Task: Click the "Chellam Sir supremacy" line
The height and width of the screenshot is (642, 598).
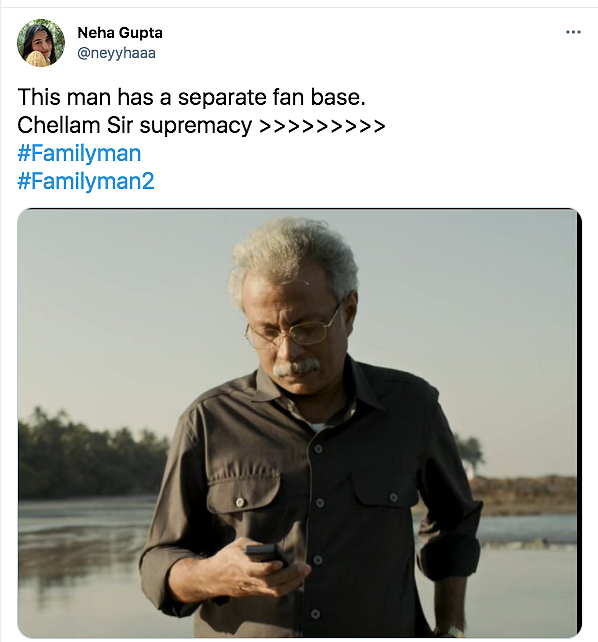Action: 135,125
